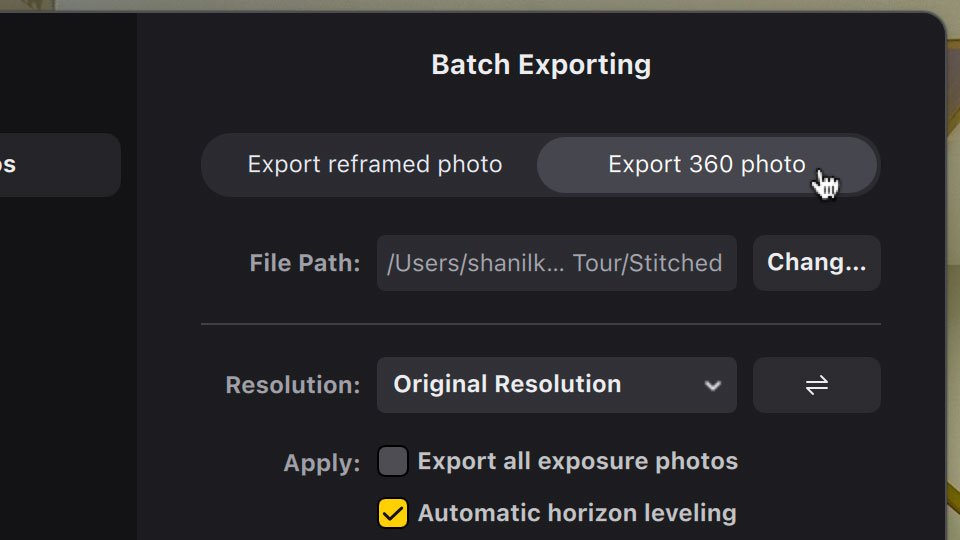Click the divider line below File Path
This screenshot has width=960, height=540.
541,324
